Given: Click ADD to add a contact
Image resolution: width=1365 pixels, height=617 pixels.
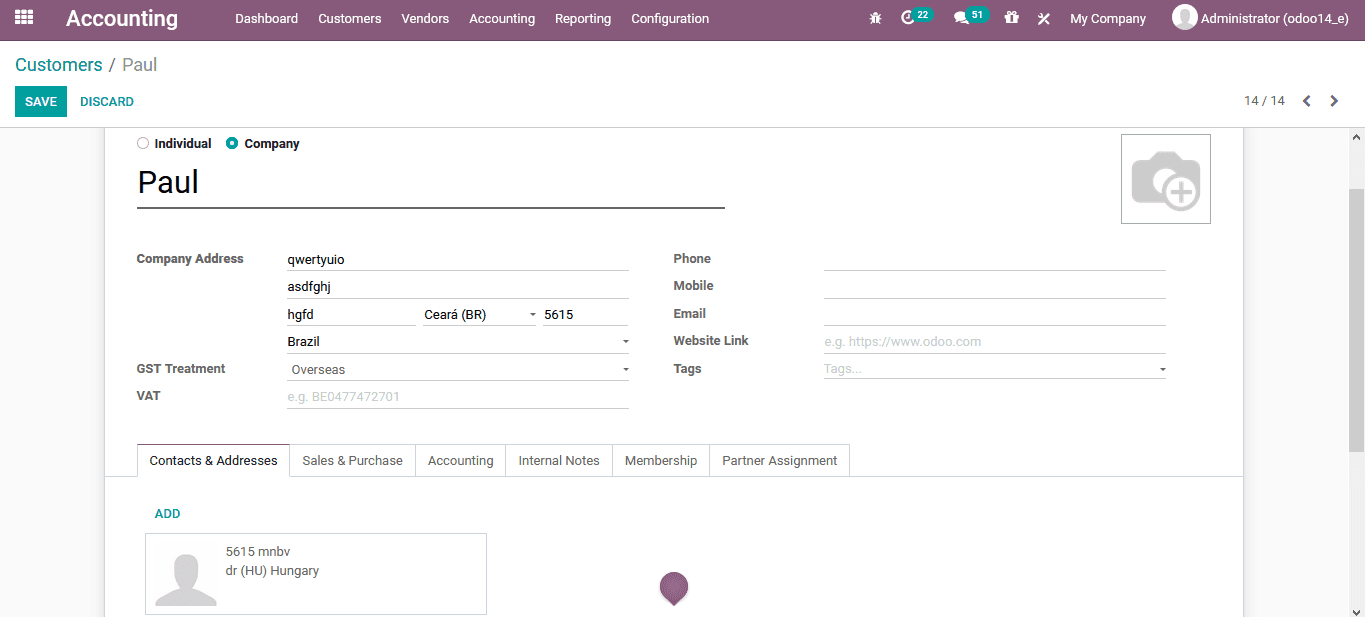Looking at the screenshot, I should tap(167, 513).
